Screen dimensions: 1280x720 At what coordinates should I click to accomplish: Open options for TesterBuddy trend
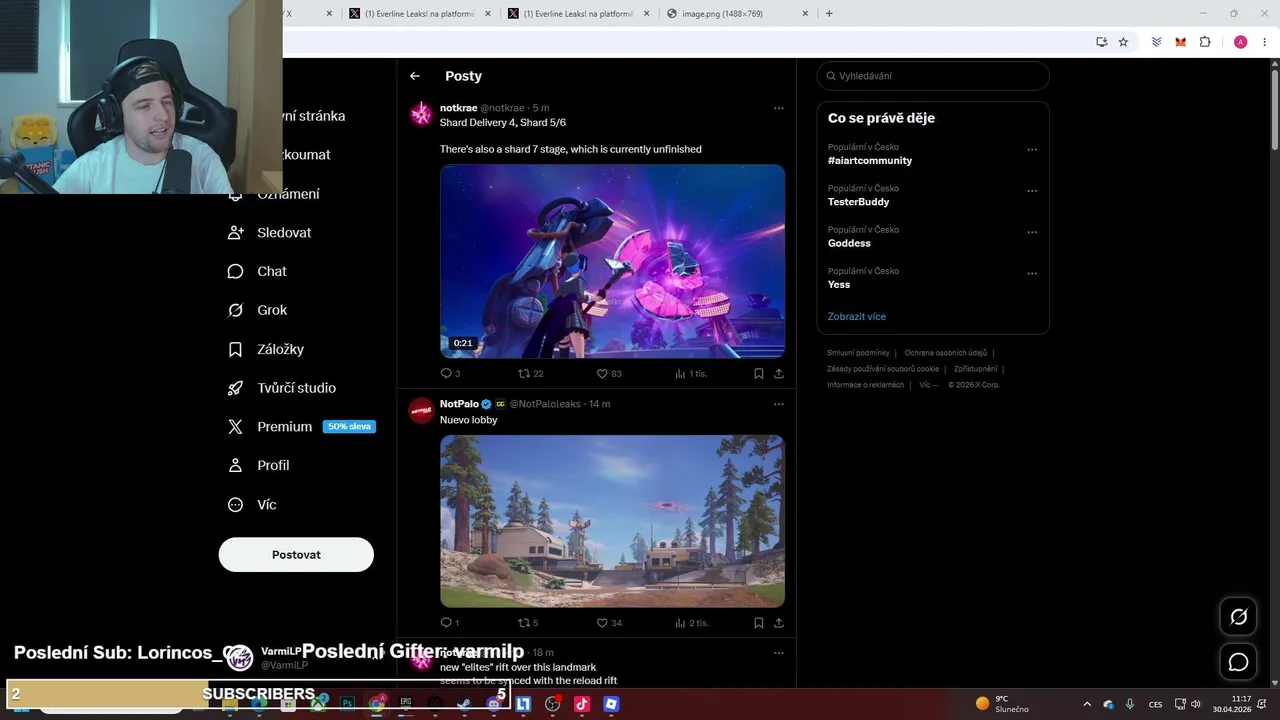point(1032,191)
